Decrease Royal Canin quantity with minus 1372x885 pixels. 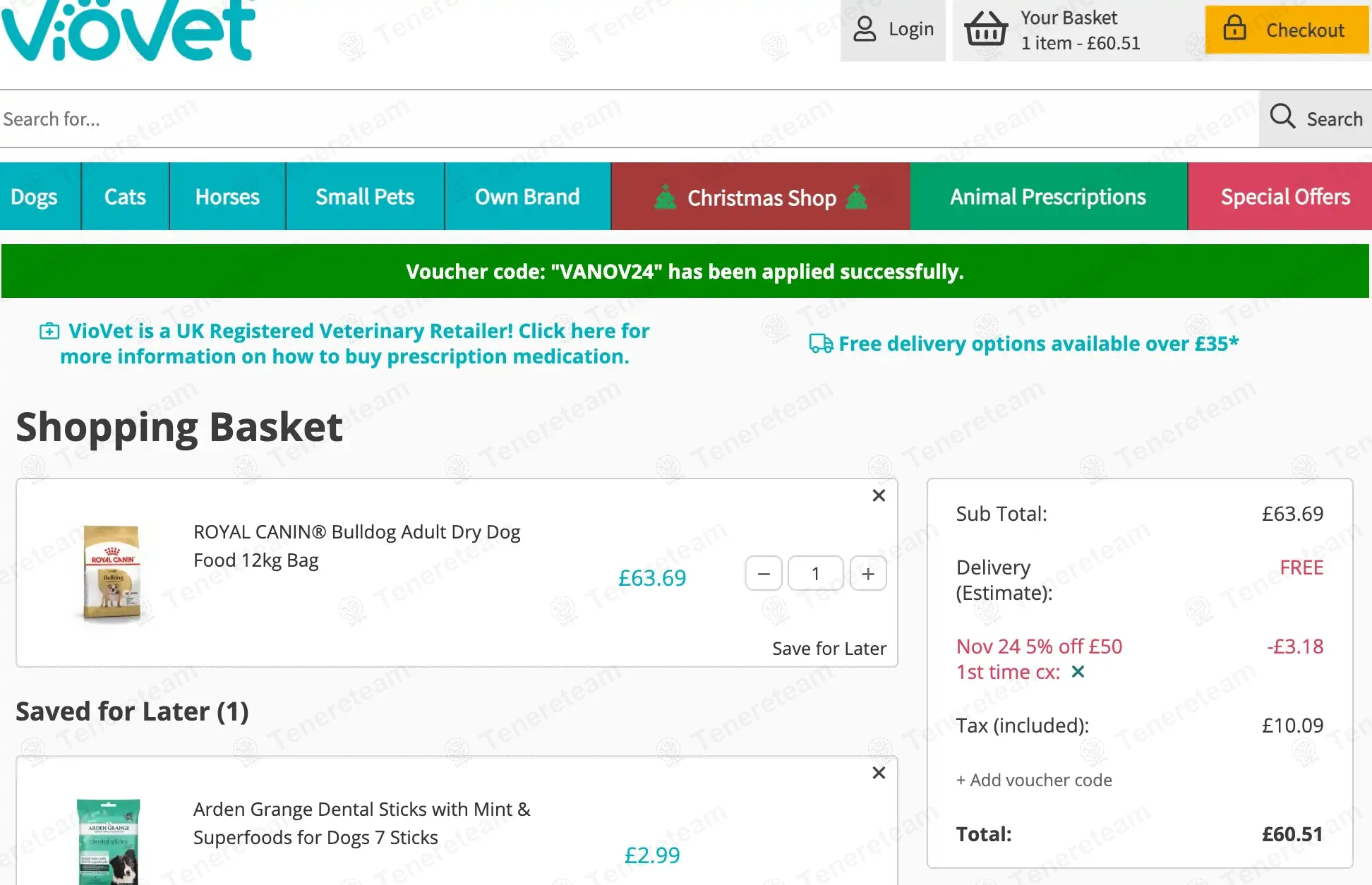tap(764, 574)
